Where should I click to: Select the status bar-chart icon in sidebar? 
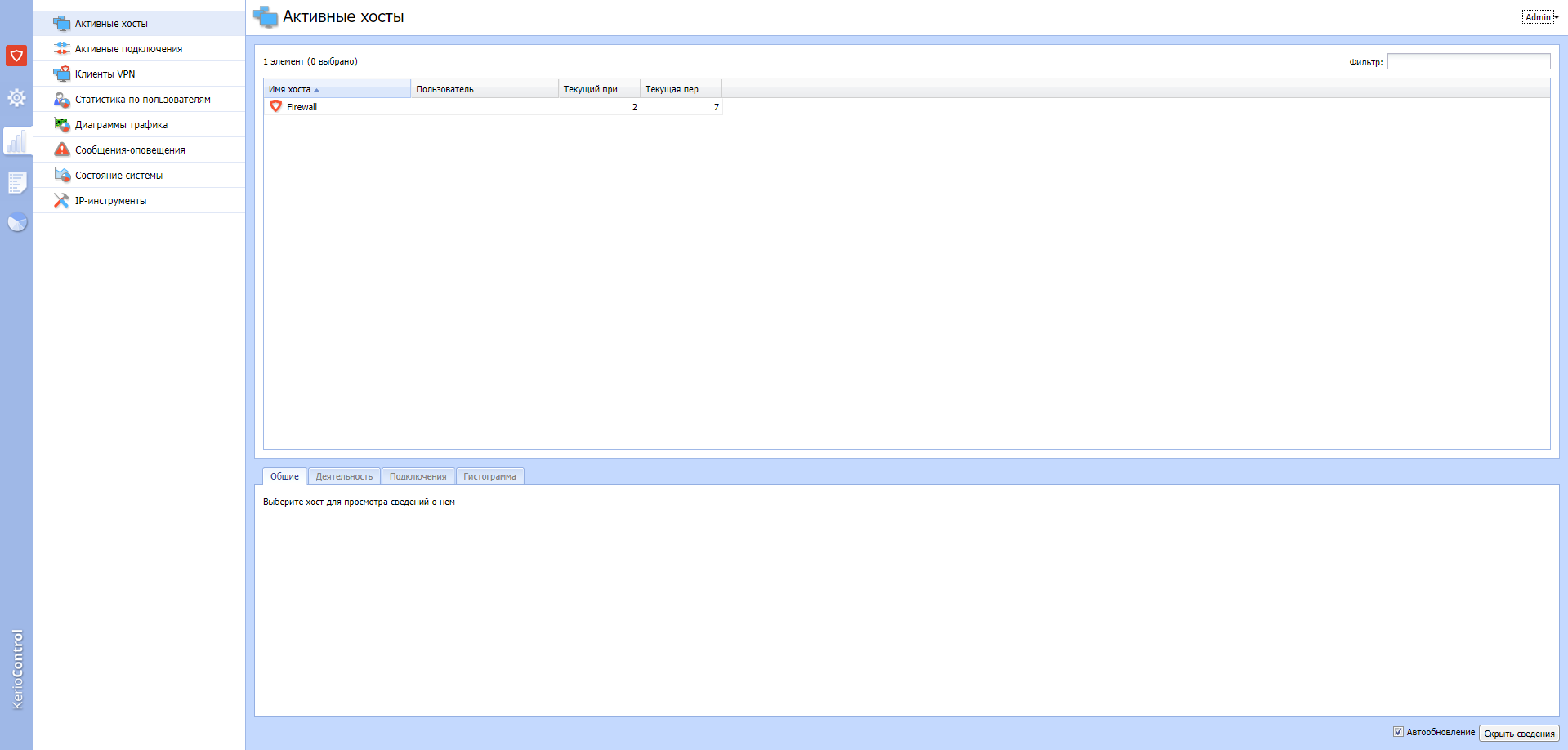click(16, 142)
